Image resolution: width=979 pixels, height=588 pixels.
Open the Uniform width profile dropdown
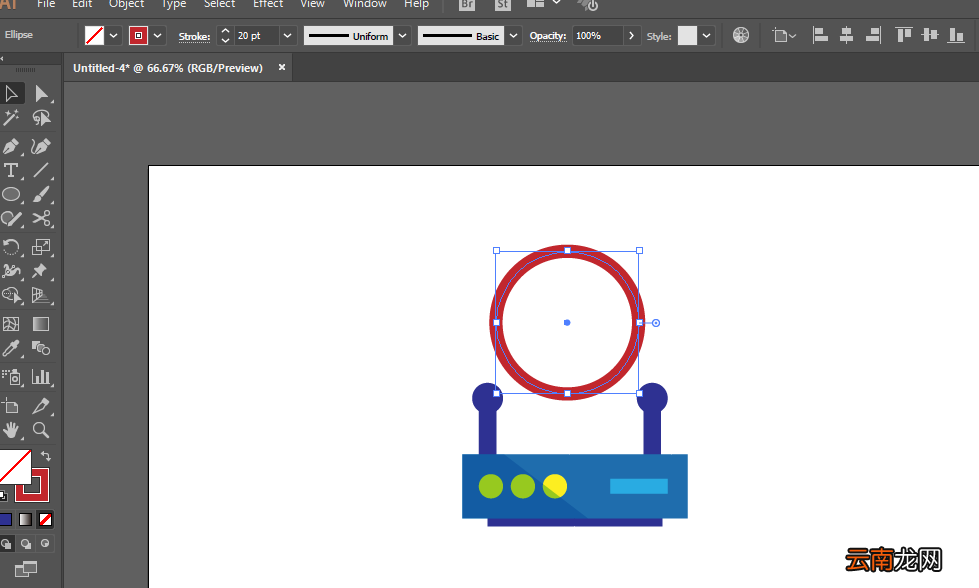tap(403, 36)
